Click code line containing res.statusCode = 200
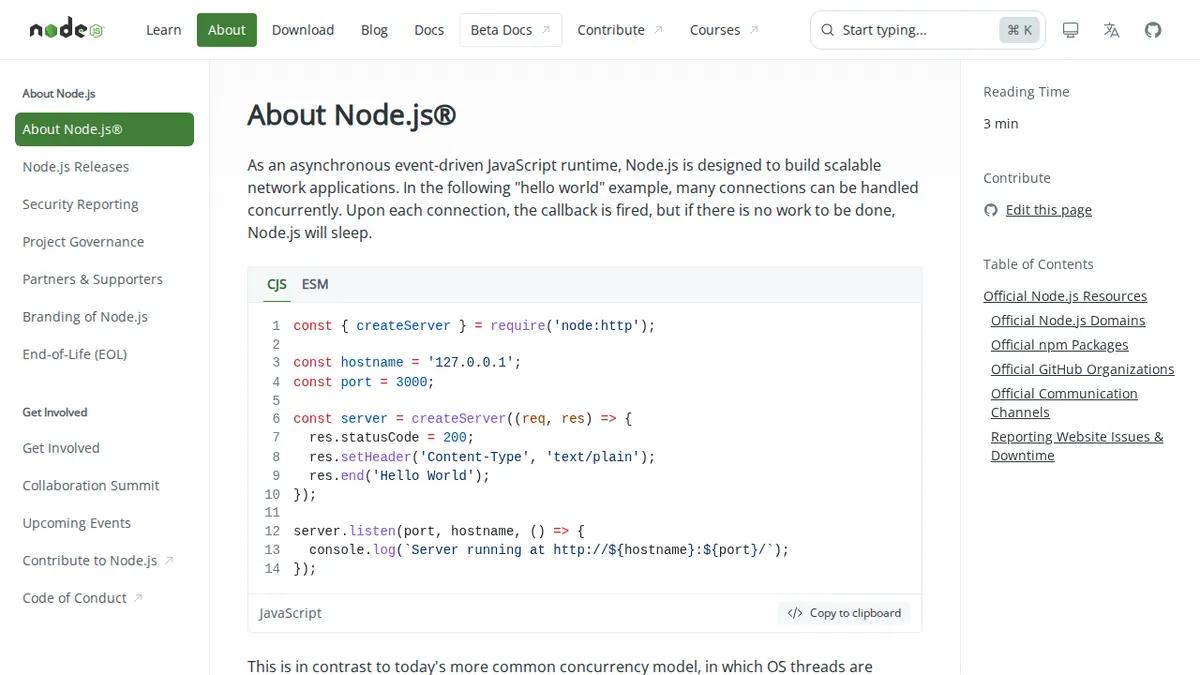This screenshot has height=675, width=1200. tap(391, 438)
